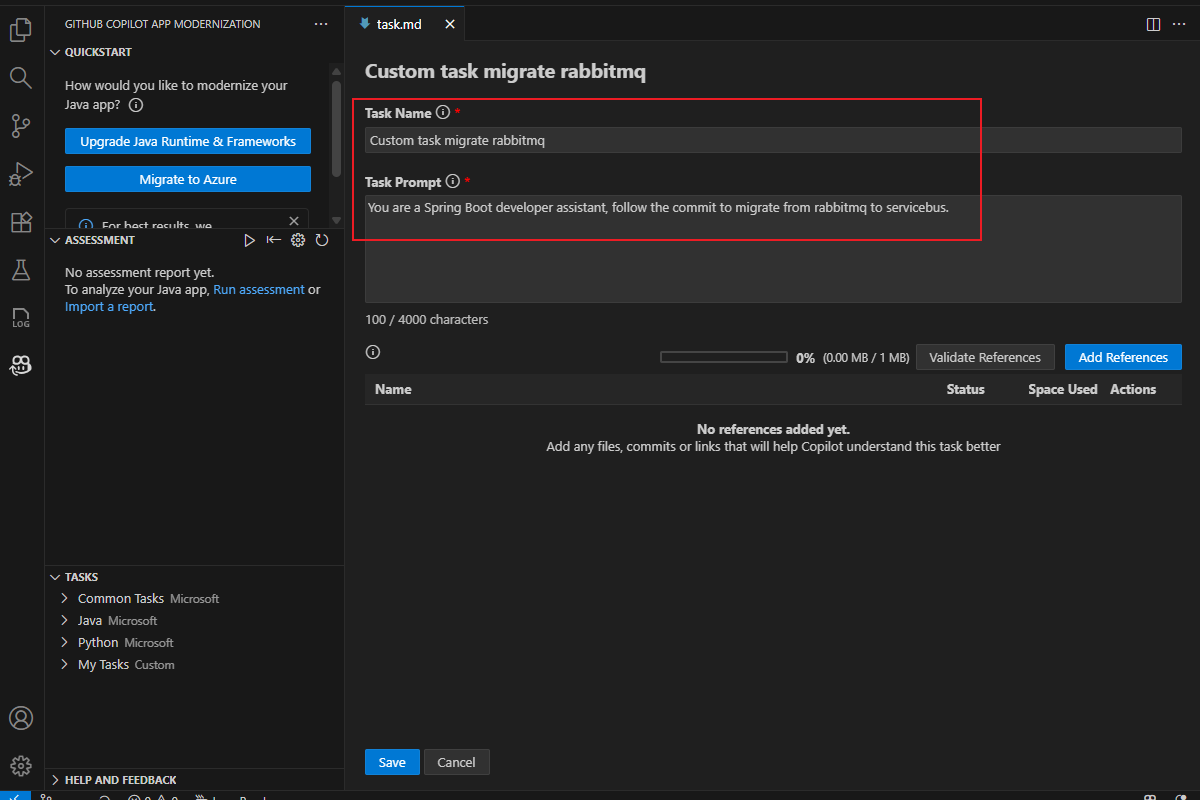This screenshot has height=800, width=1200.
Task: Click the Validate References button
Action: pos(985,357)
